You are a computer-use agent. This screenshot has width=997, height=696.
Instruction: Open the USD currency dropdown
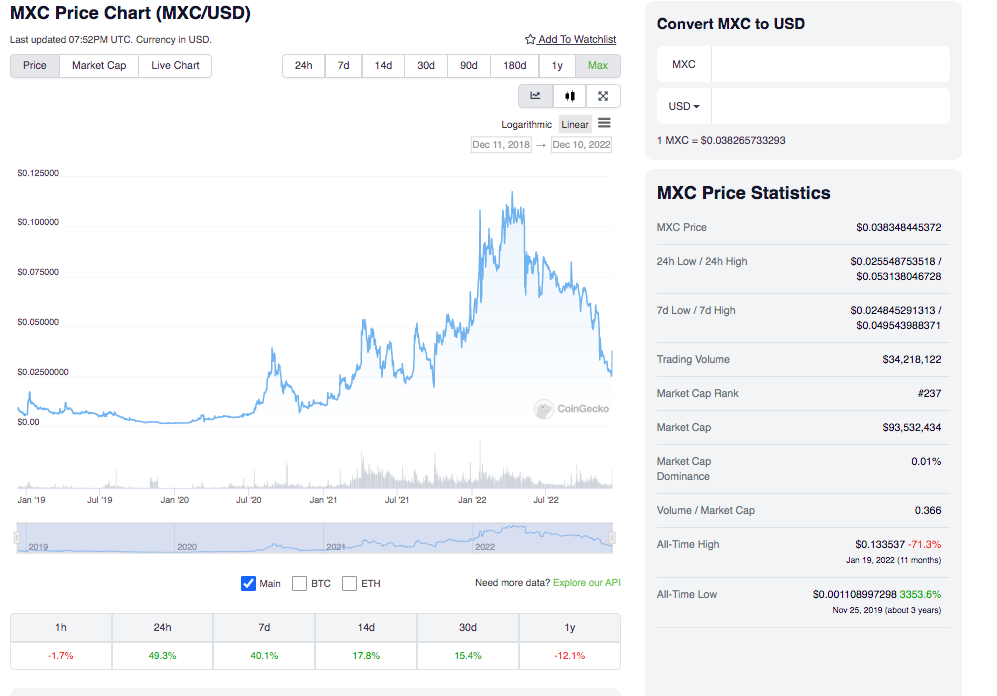point(684,106)
